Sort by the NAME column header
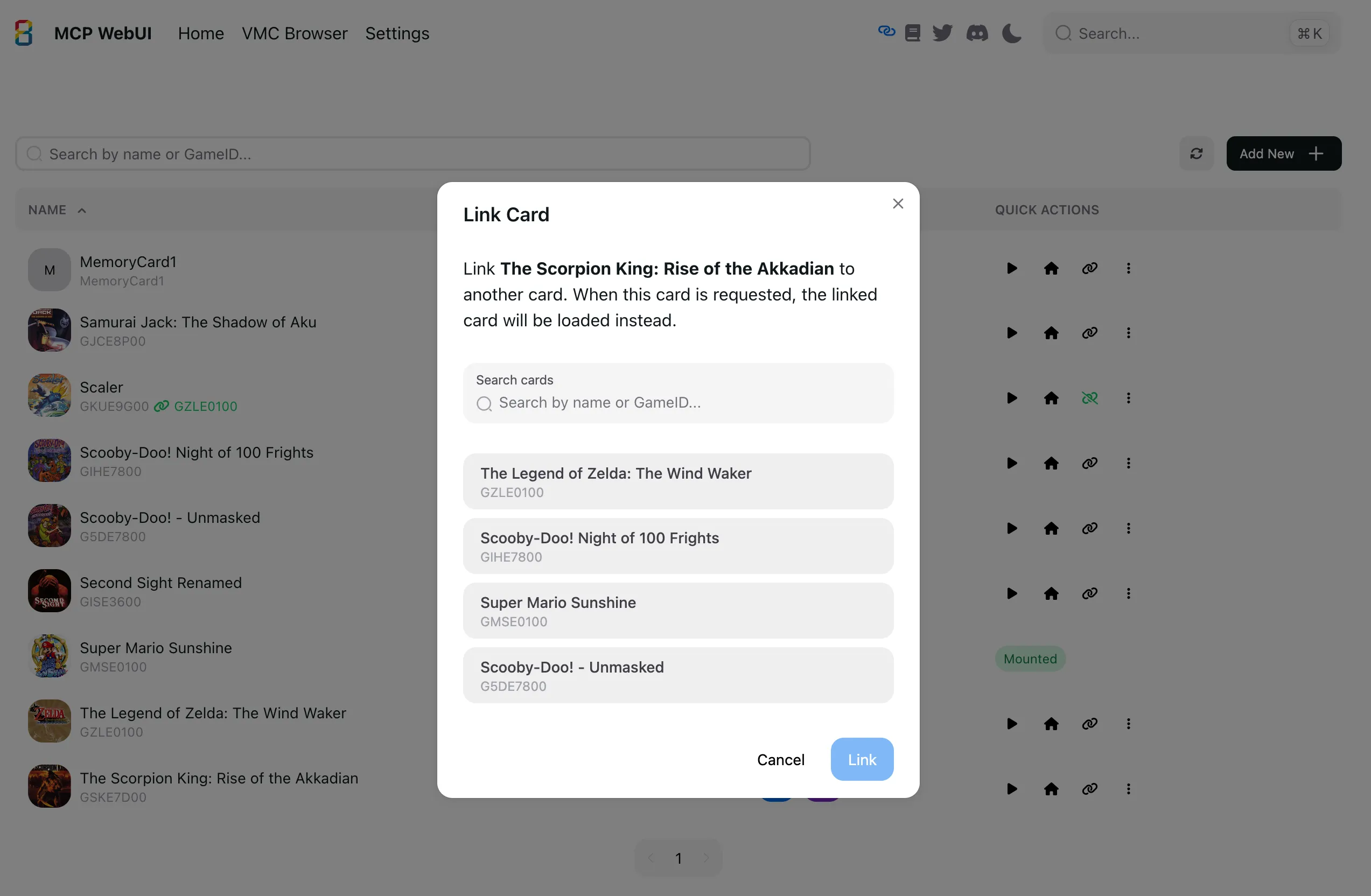The height and width of the screenshot is (896, 1371). (x=57, y=209)
